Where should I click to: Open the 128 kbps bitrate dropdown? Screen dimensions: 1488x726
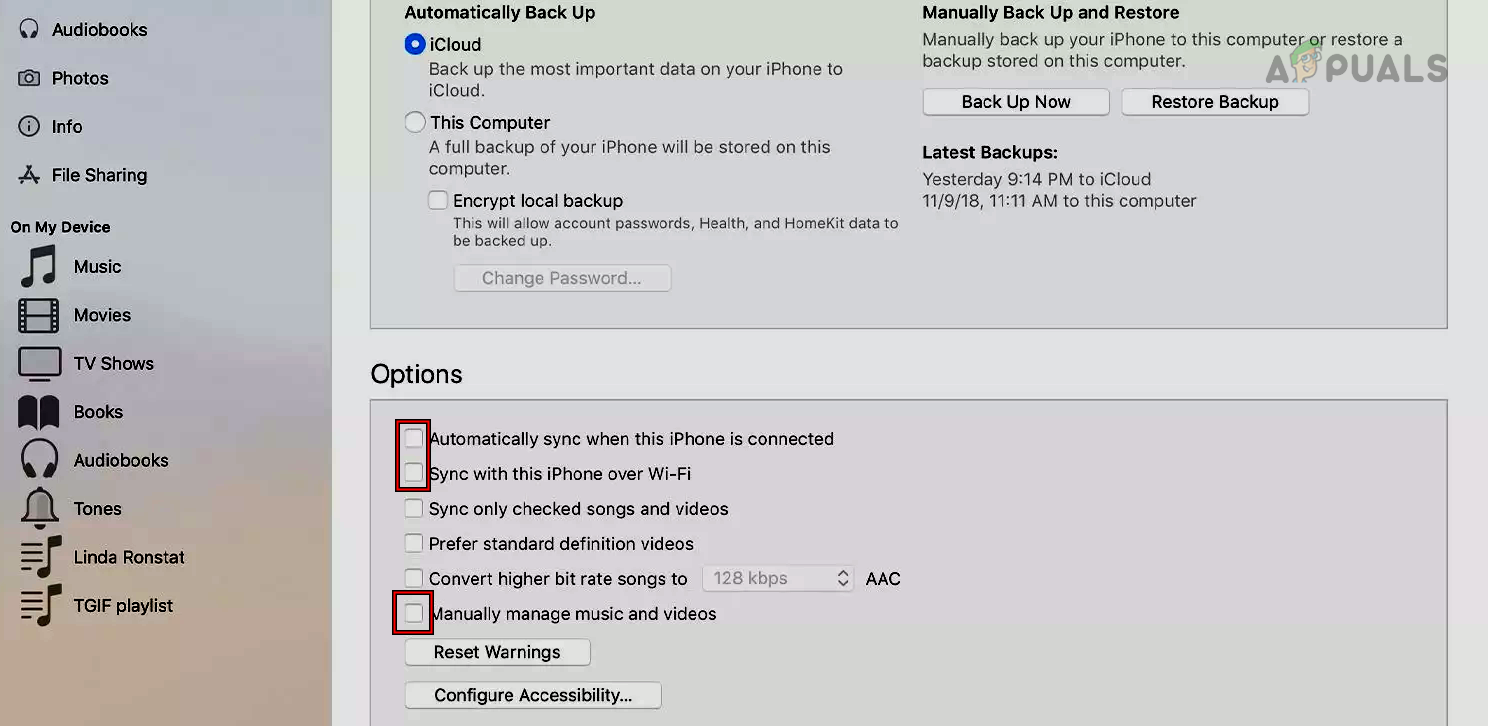click(x=777, y=578)
